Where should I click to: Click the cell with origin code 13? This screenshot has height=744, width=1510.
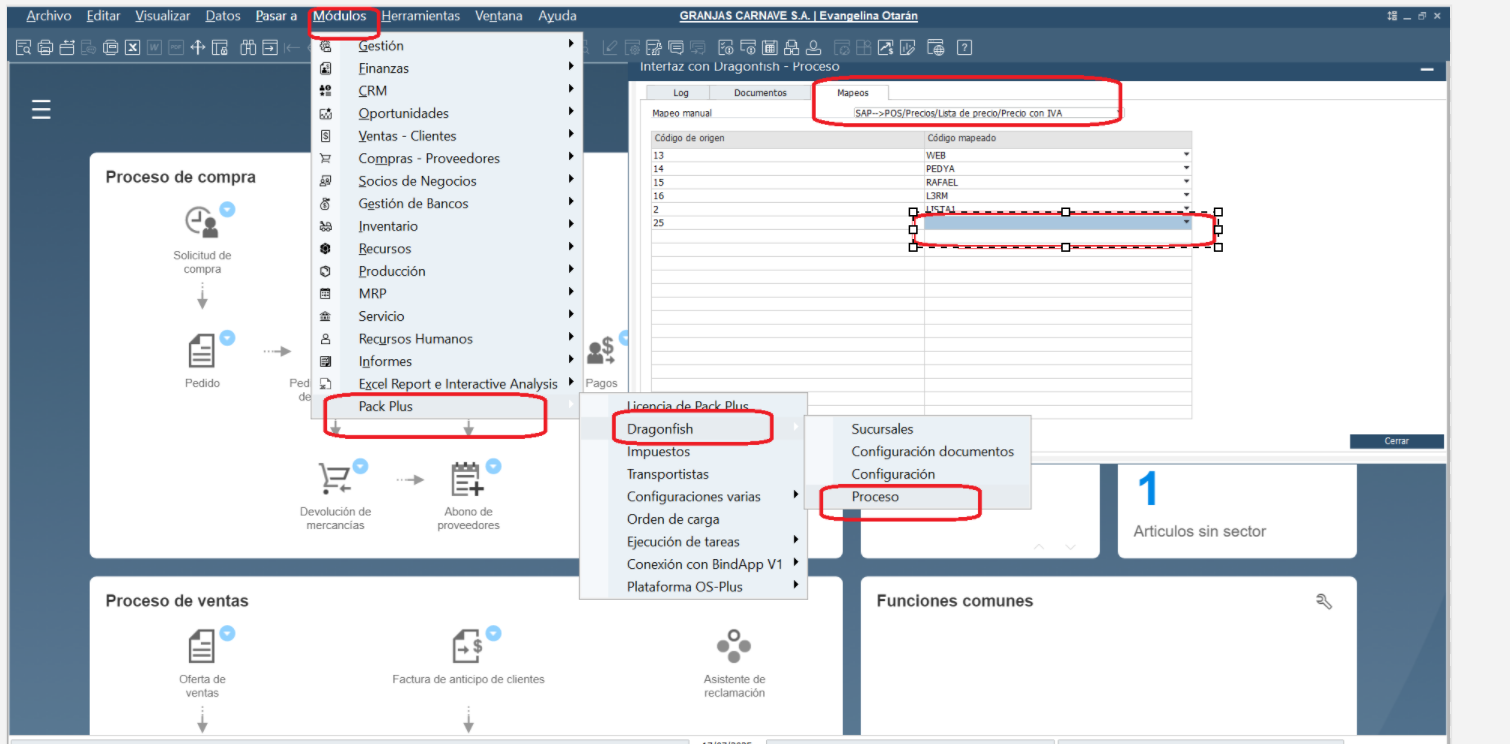tap(787, 155)
